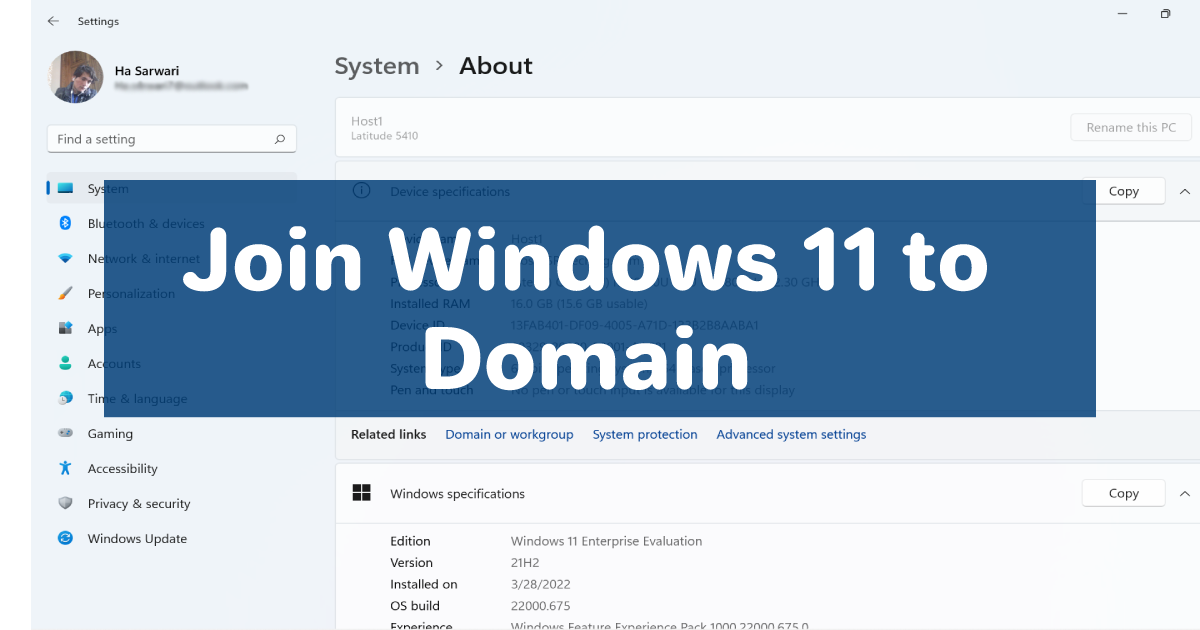Click the 21H2 version value
Screen dimensions: 1200x630
pyautogui.click(x=525, y=563)
